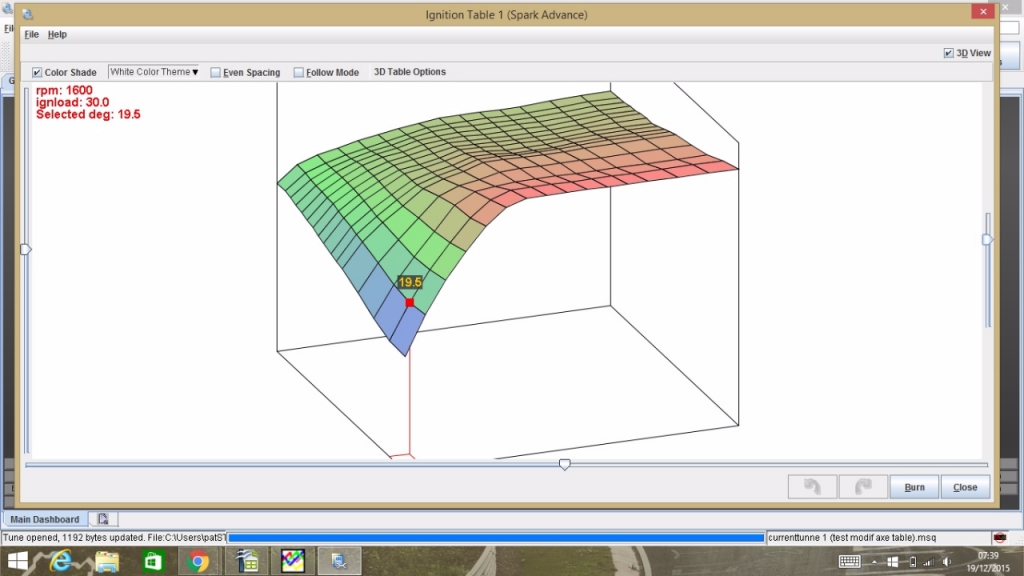This screenshot has width=1024, height=576.
Task: Select the red selected cell on the 3D surface
Action: tap(409, 302)
